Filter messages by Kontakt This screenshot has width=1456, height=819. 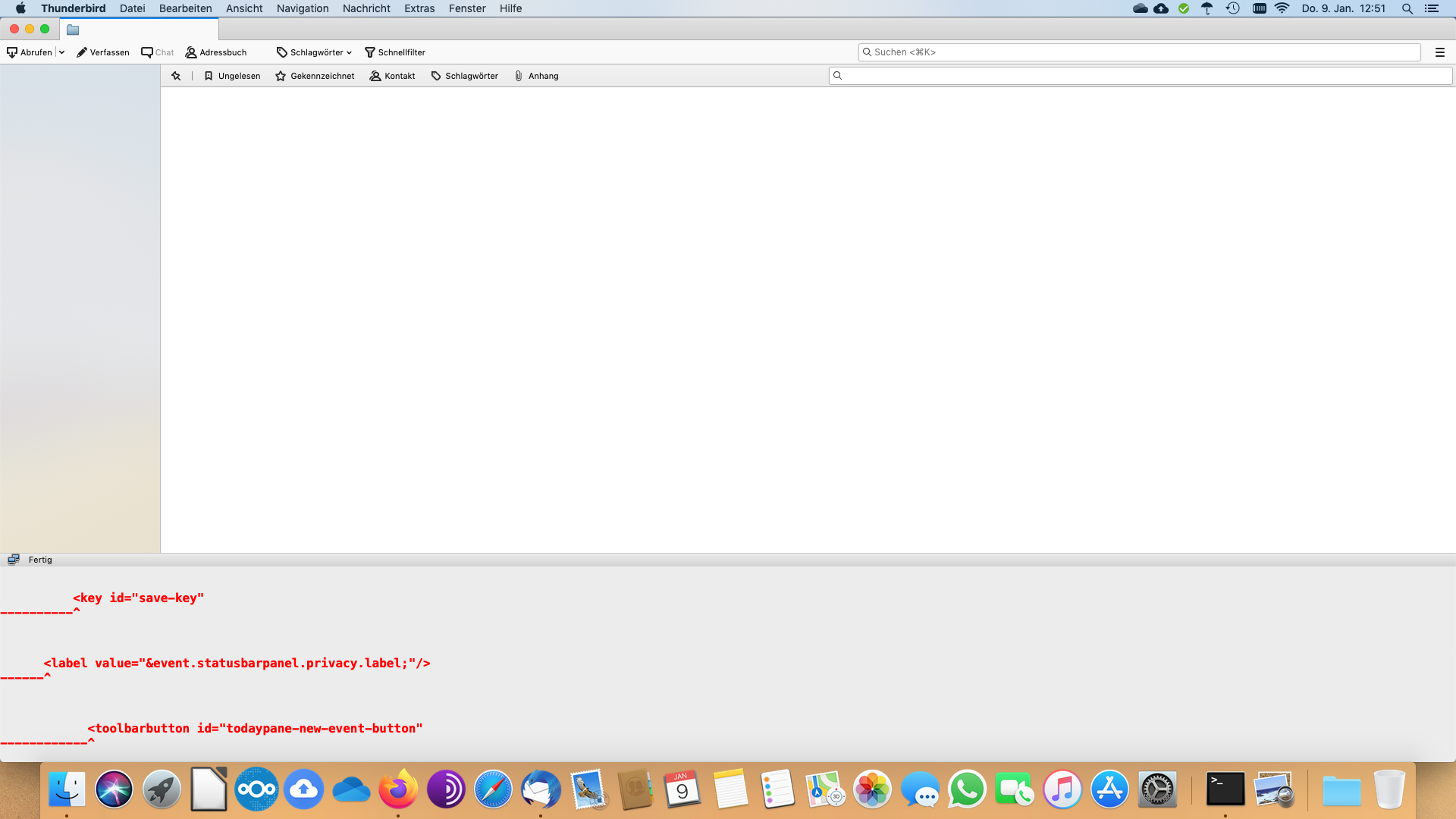pos(392,76)
